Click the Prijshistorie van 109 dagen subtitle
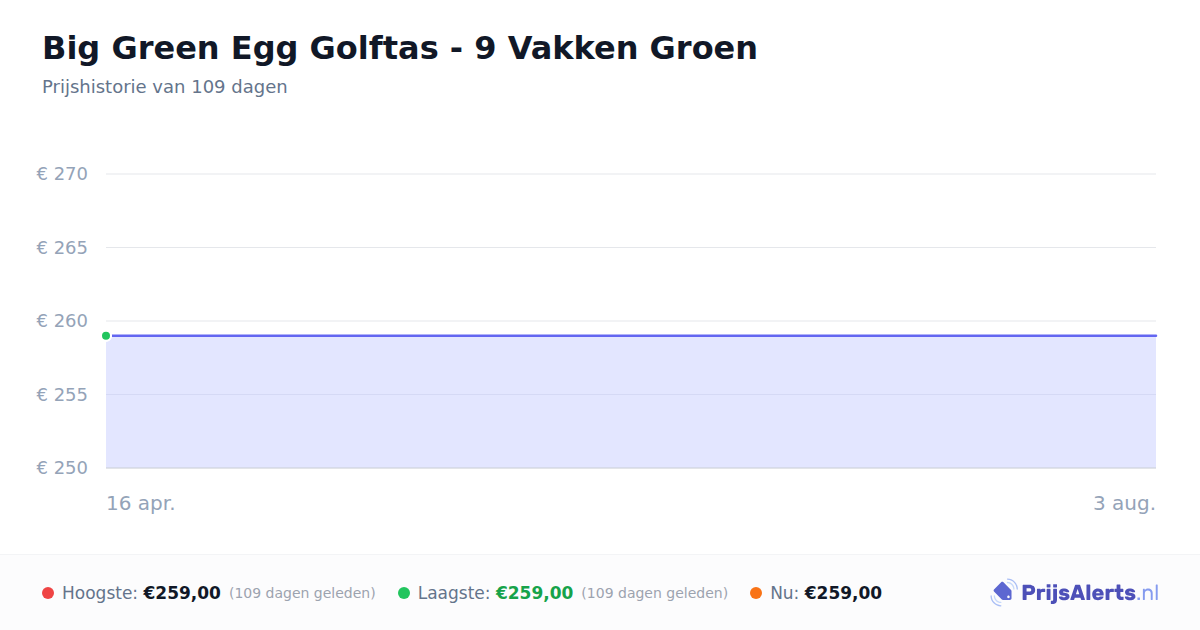Viewport: 1200px width, 630px height. [x=165, y=87]
